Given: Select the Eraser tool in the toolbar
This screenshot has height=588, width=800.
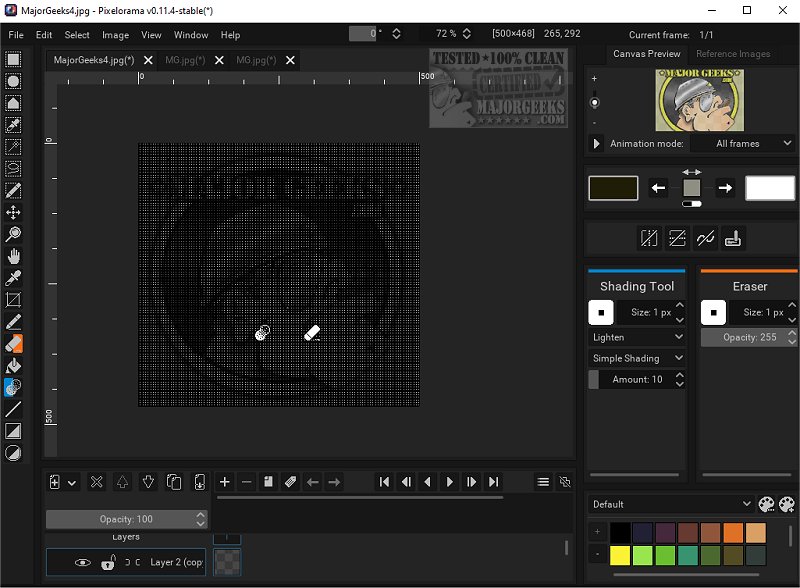Looking at the screenshot, I should point(14,343).
